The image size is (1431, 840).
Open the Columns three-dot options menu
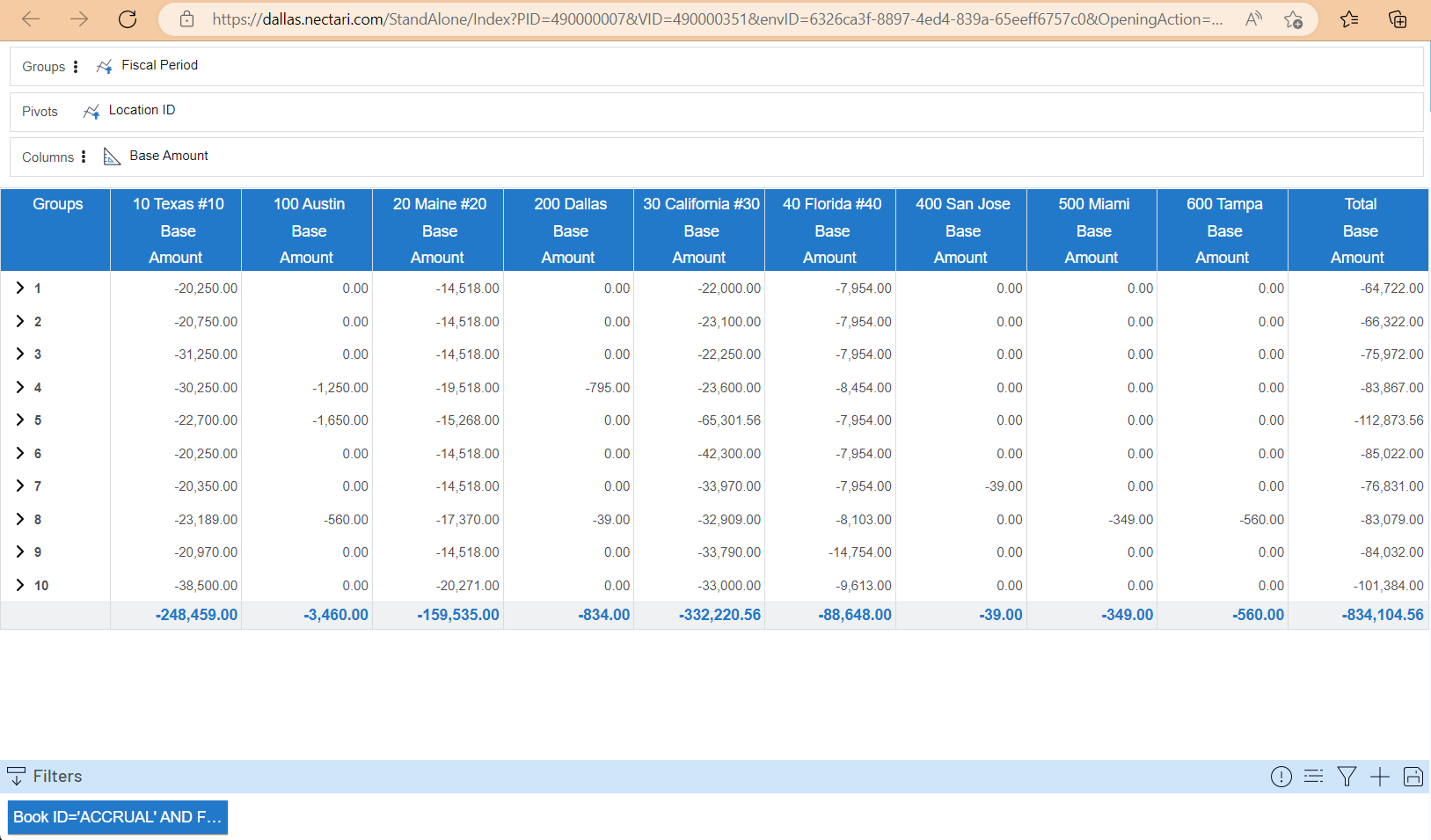coord(84,157)
